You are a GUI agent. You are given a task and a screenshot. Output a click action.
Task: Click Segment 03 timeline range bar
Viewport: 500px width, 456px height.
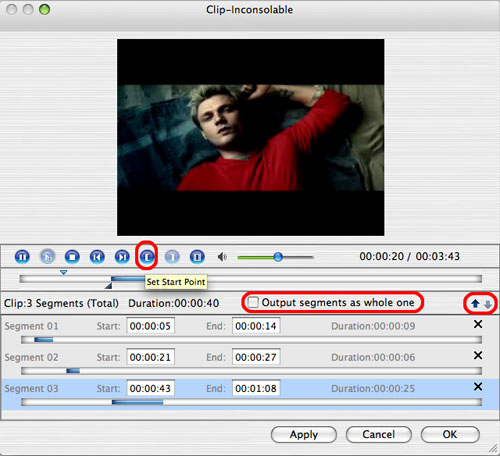[137, 402]
